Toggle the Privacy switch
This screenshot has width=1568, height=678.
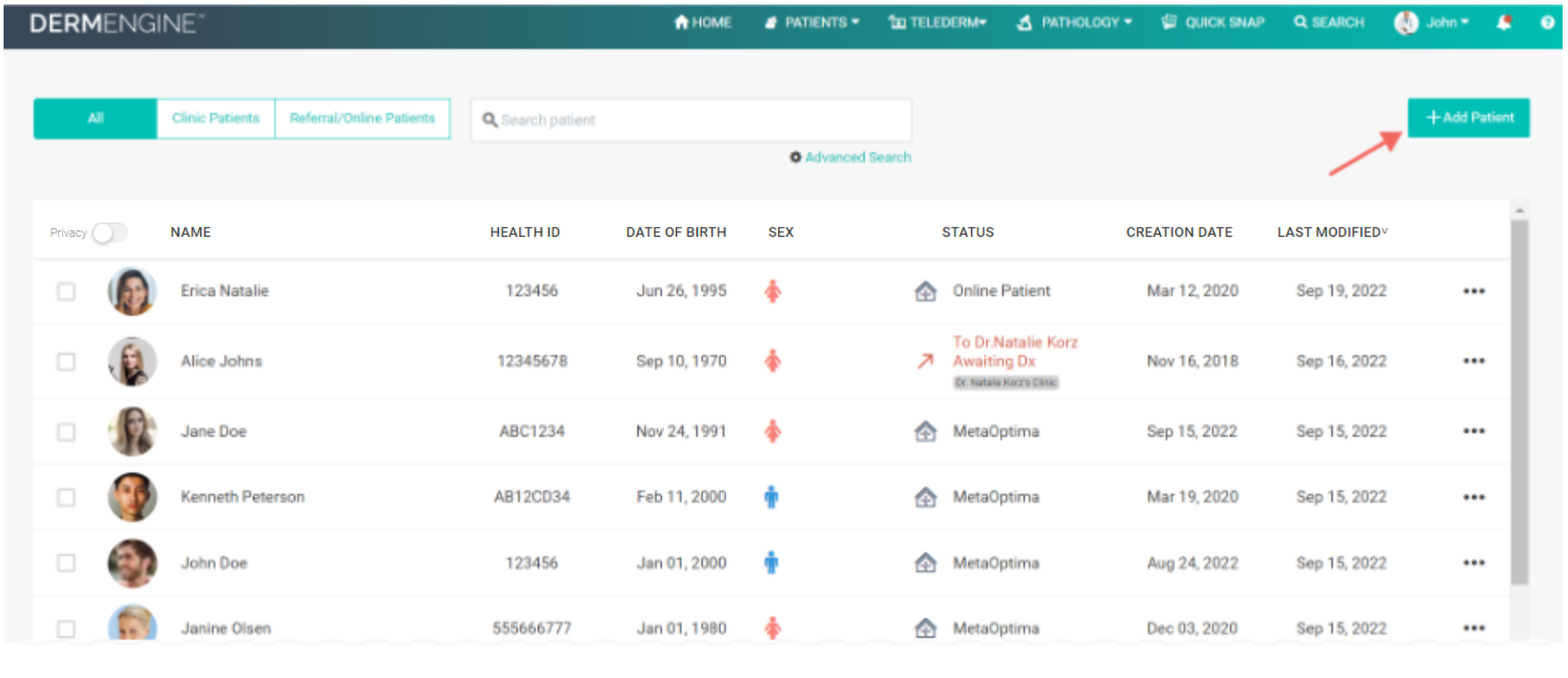click(x=109, y=233)
